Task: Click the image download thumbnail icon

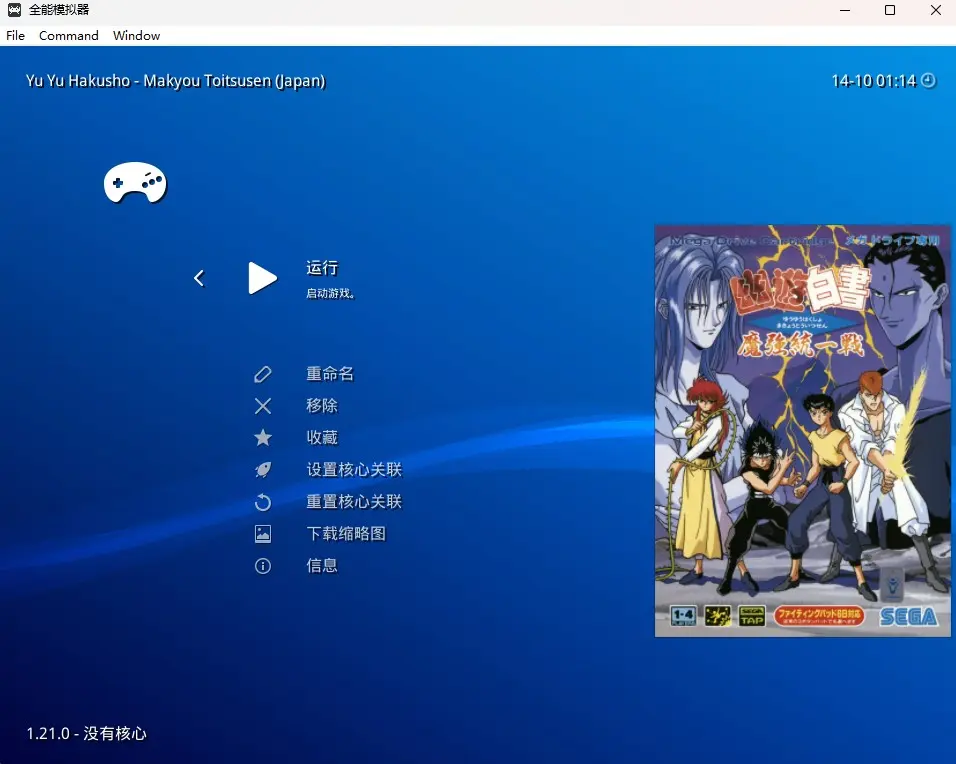Action: (x=263, y=534)
